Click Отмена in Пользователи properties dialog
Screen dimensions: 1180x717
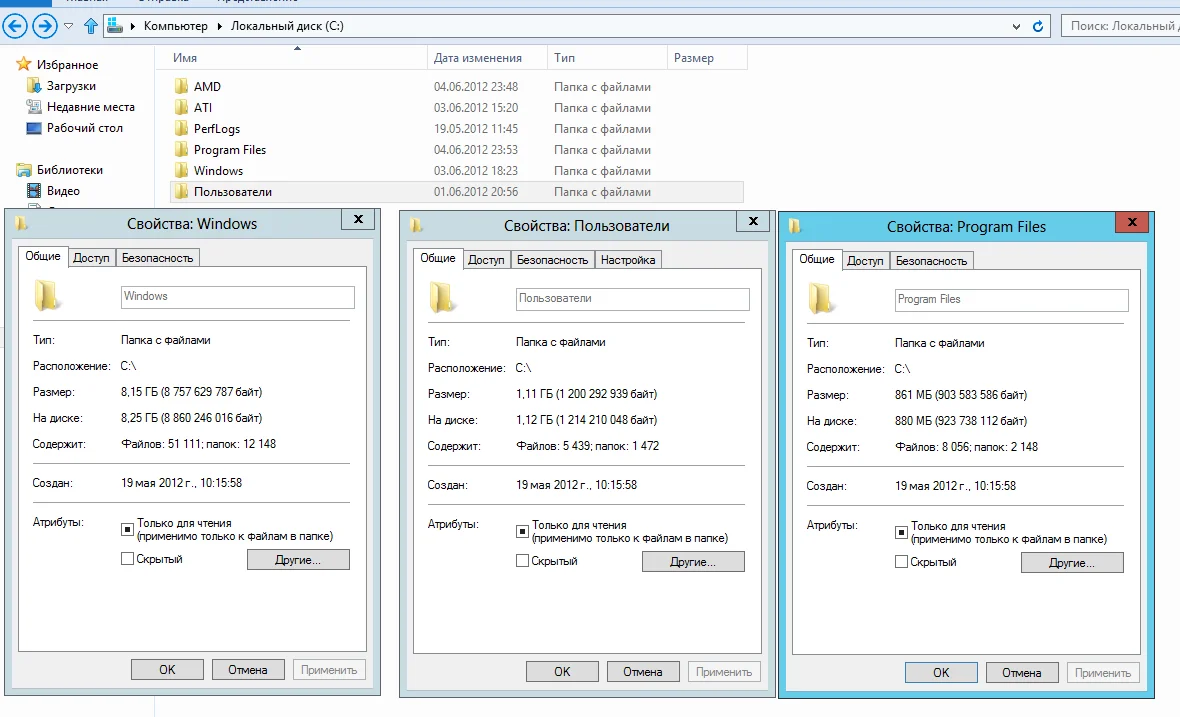[643, 672]
